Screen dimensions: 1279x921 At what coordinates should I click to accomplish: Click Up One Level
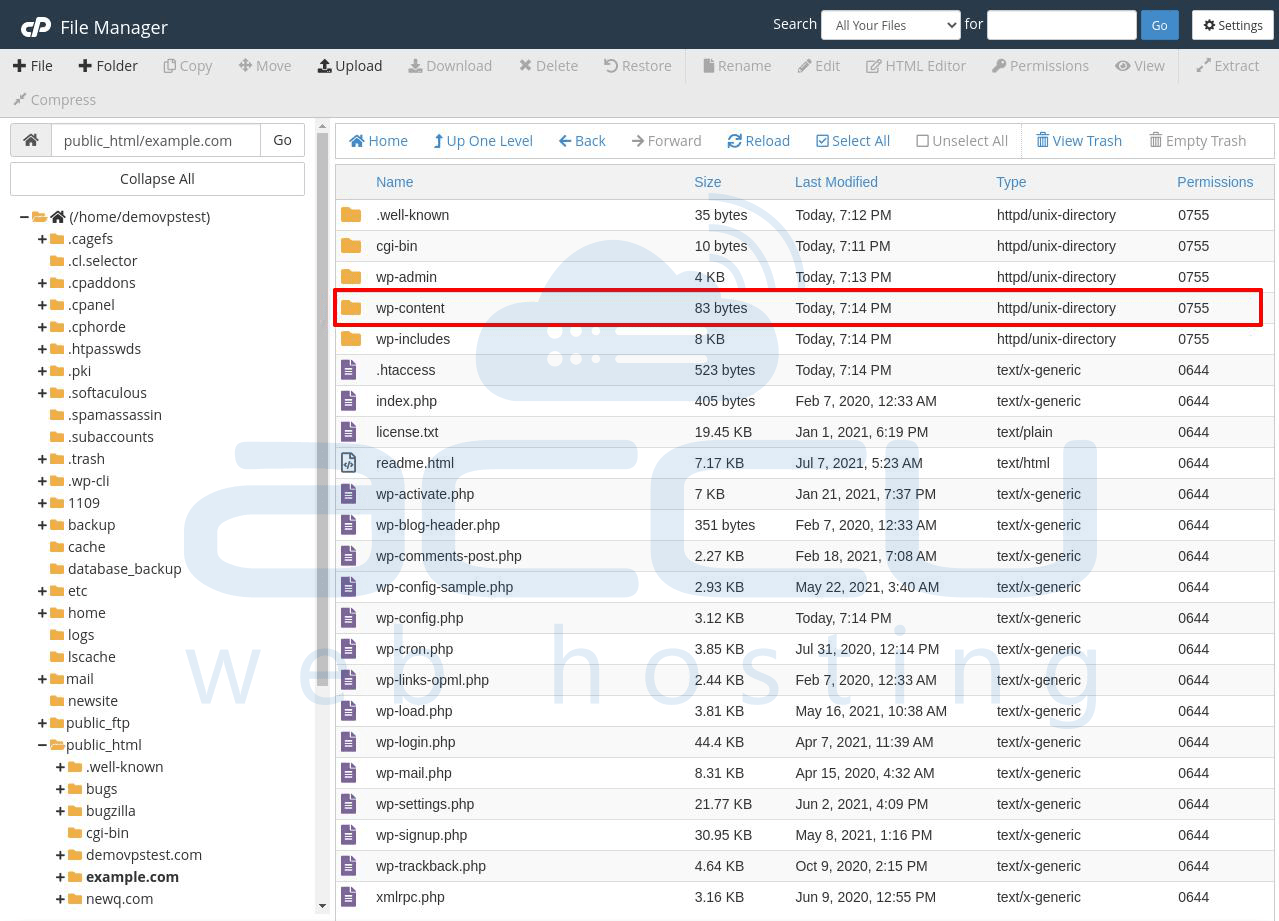(x=483, y=141)
